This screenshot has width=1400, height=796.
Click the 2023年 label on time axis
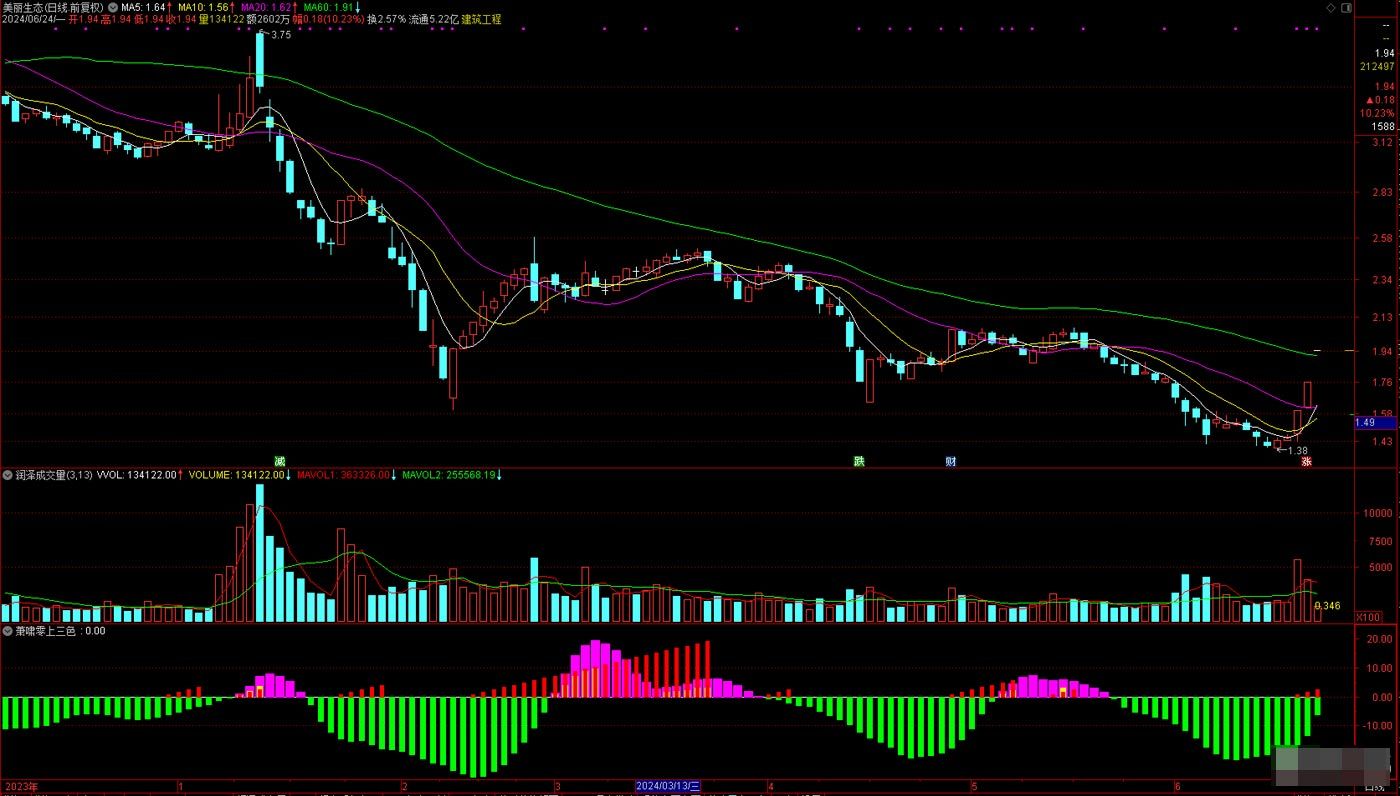click(19, 787)
